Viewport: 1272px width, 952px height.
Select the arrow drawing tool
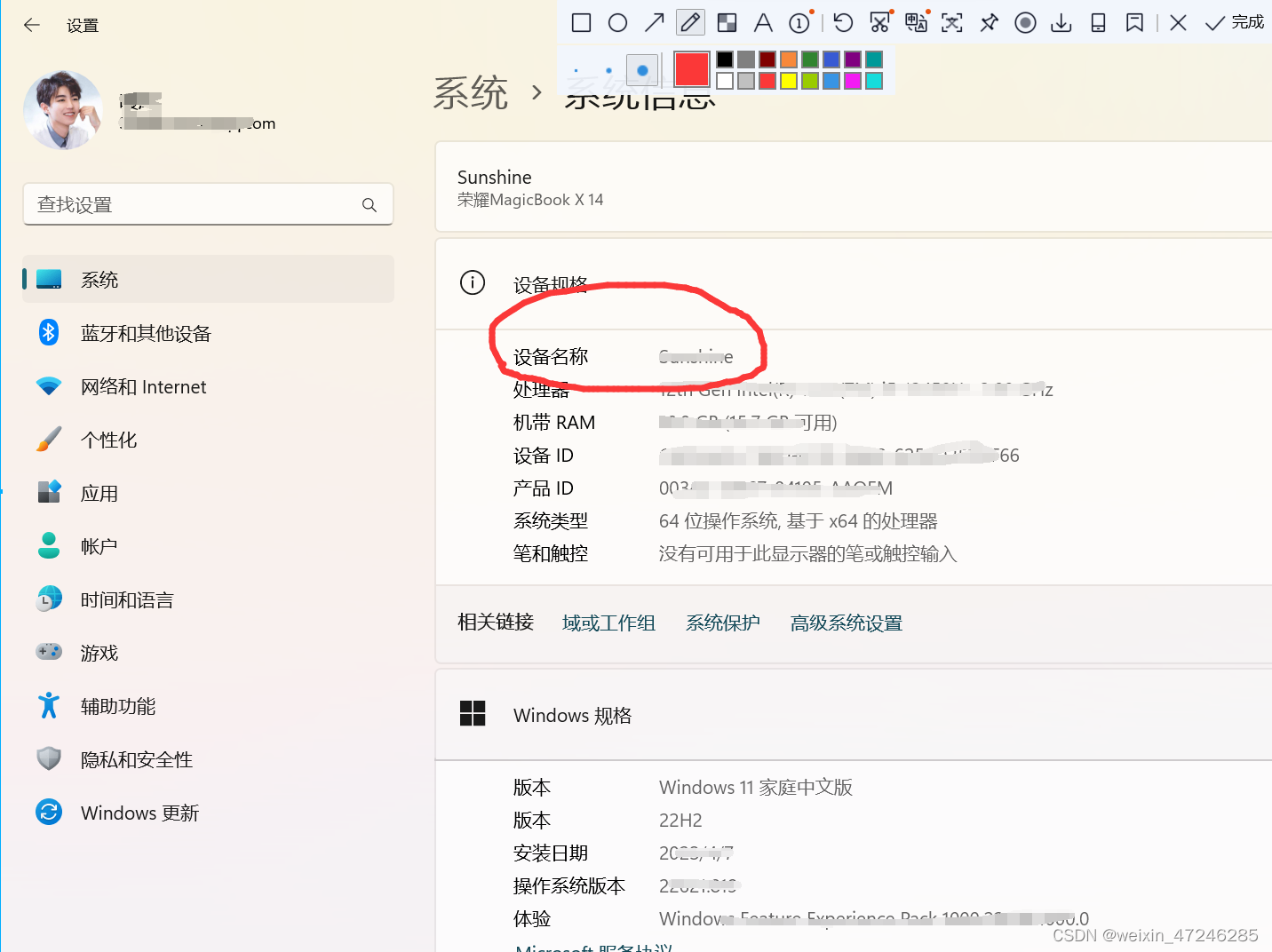654,22
